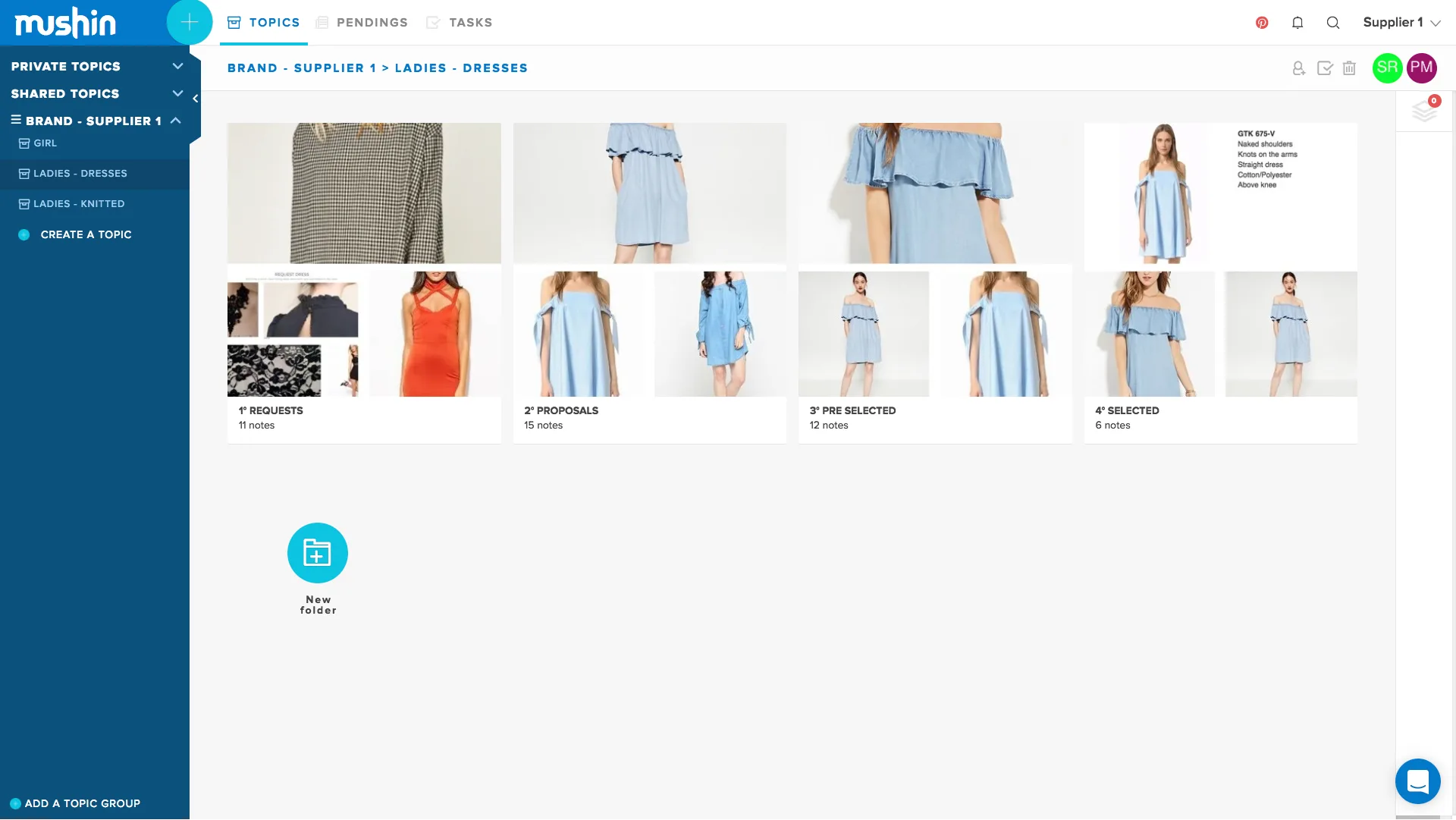
Task: Select the Ladies - Dresses topic
Action: click(95, 174)
